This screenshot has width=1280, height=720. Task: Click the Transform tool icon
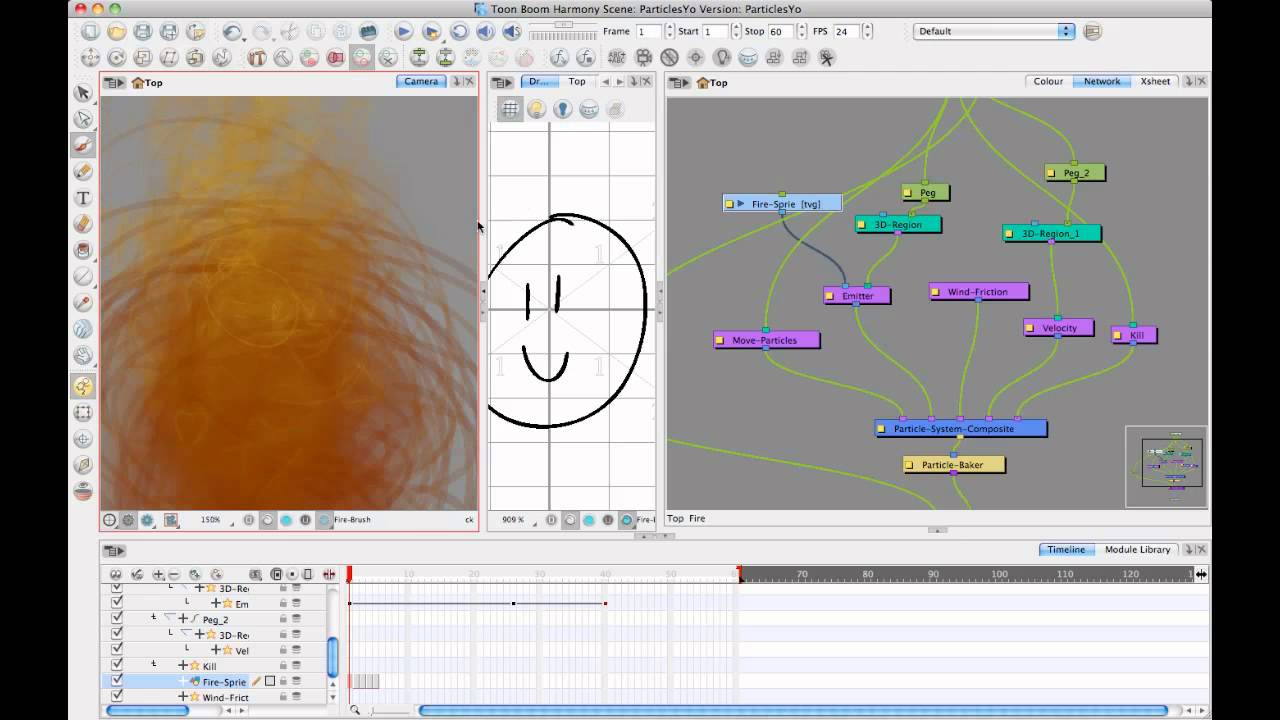pos(90,58)
